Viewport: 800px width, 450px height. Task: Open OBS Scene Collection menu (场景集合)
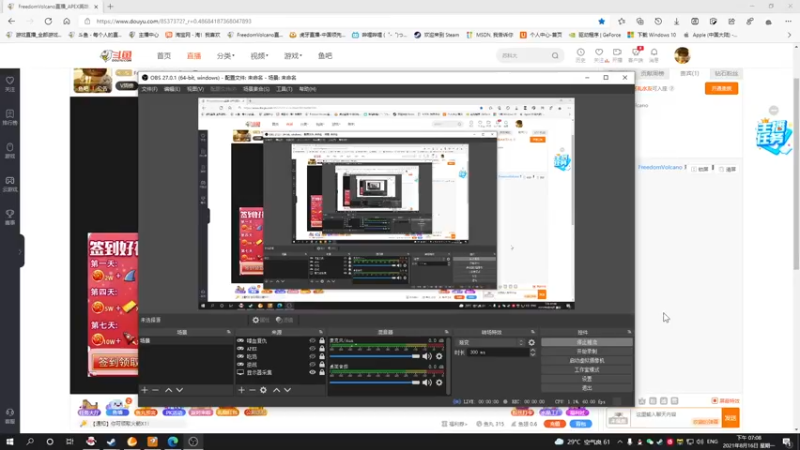click(256, 89)
